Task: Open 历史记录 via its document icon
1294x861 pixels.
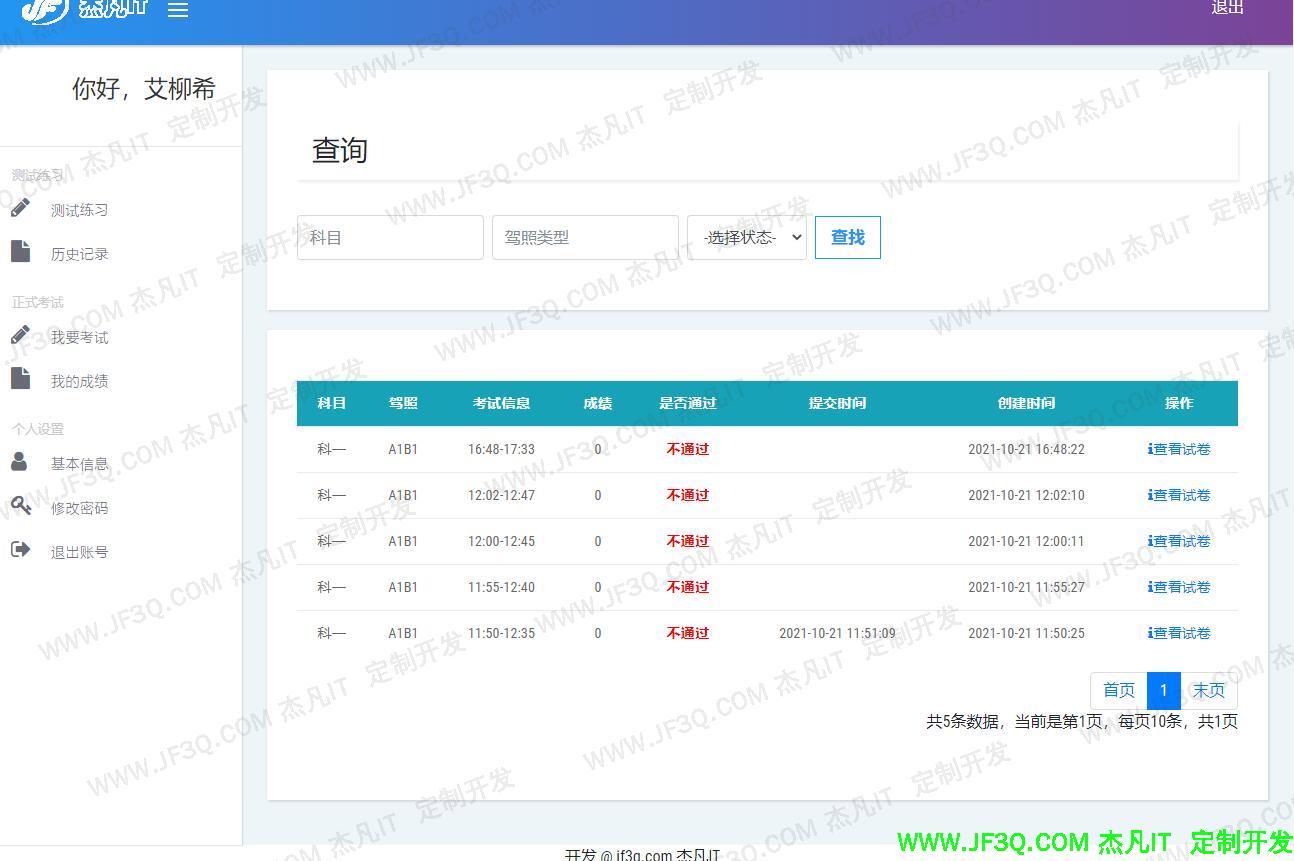Action: point(22,252)
